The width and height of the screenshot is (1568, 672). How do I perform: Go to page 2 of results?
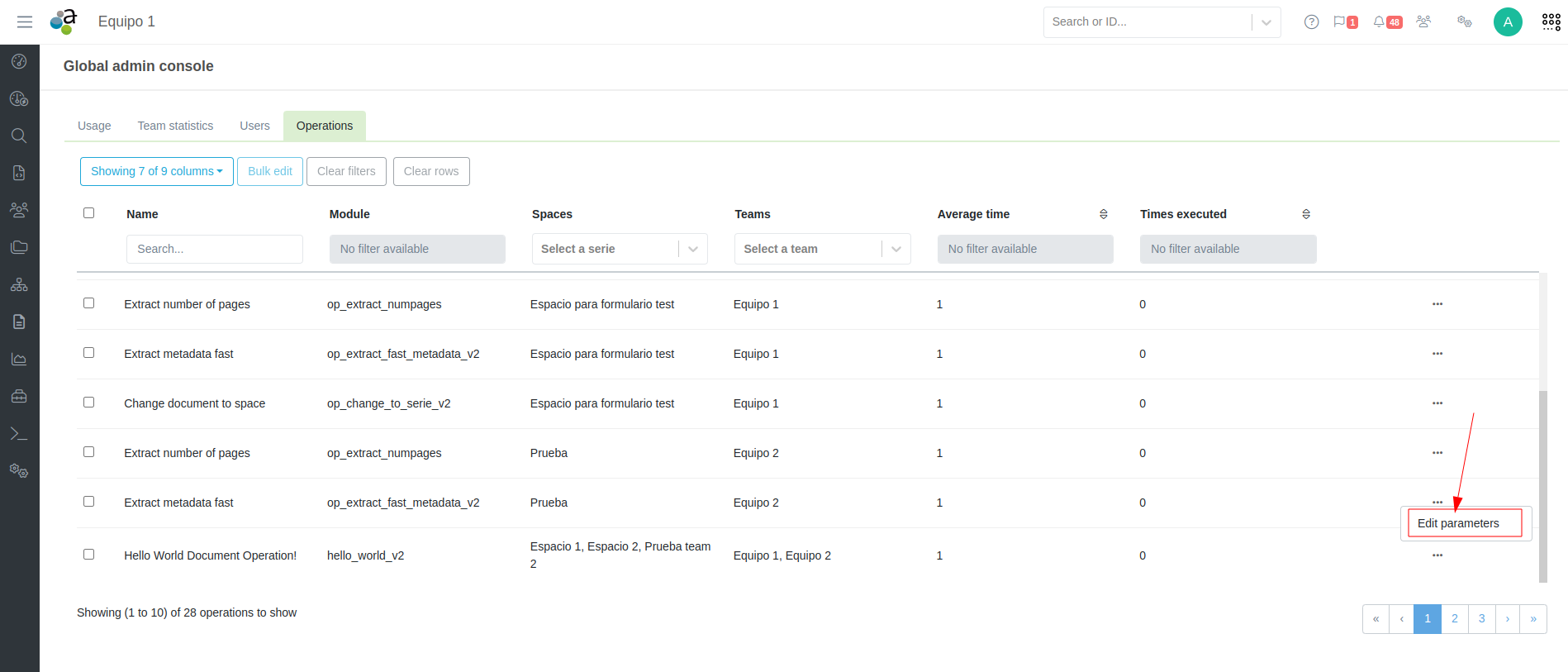pyautogui.click(x=1454, y=618)
